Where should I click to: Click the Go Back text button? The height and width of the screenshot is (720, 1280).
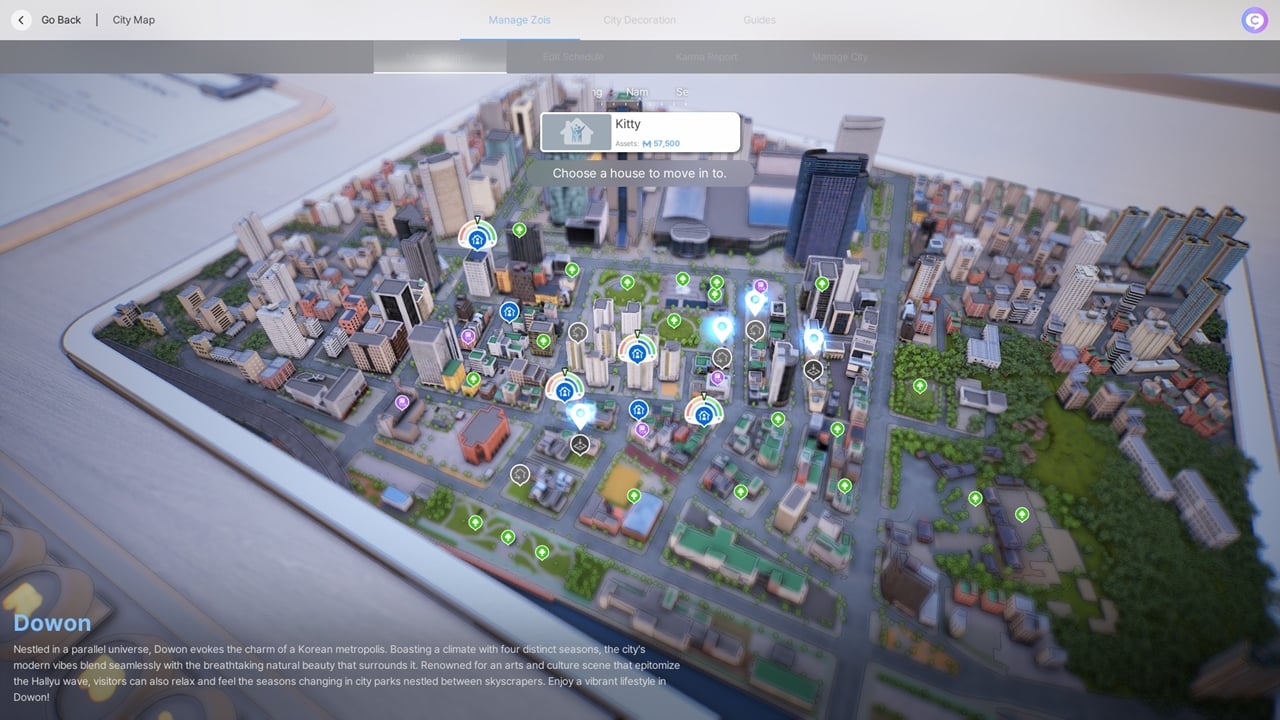[61, 20]
